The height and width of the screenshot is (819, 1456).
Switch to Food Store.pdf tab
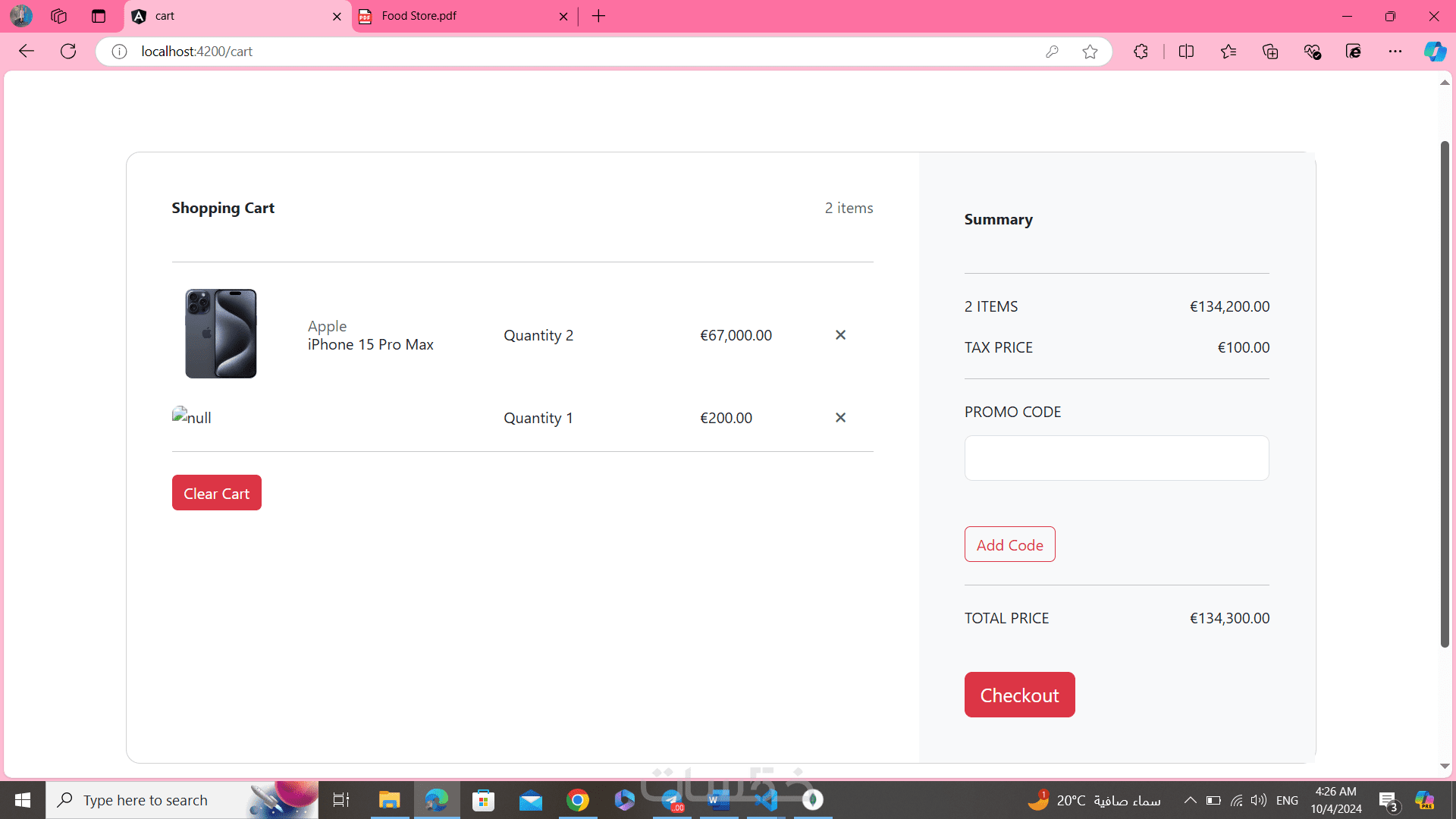[x=455, y=16]
